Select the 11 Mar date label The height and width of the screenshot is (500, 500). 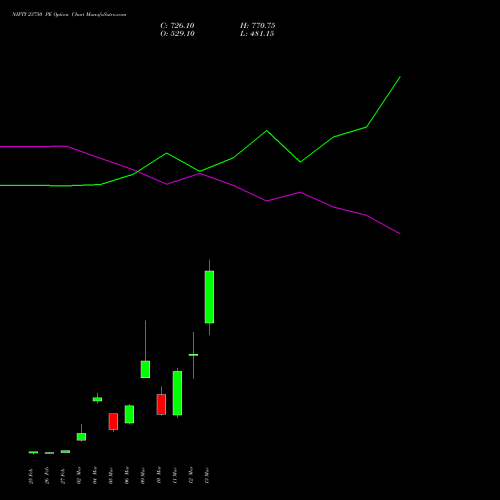pos(175,475)
